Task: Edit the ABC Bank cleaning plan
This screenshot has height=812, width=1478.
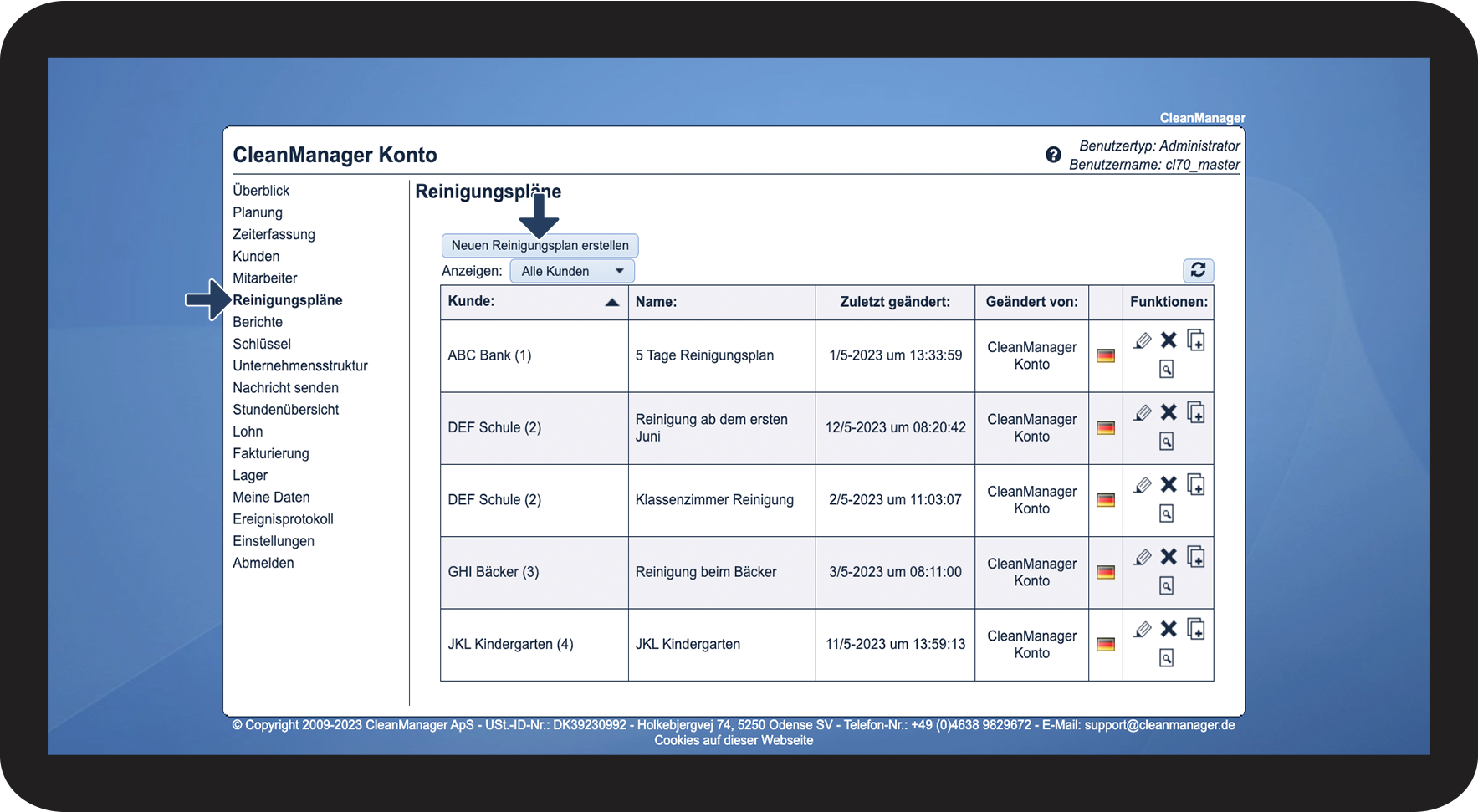Action: [1143, 340]
